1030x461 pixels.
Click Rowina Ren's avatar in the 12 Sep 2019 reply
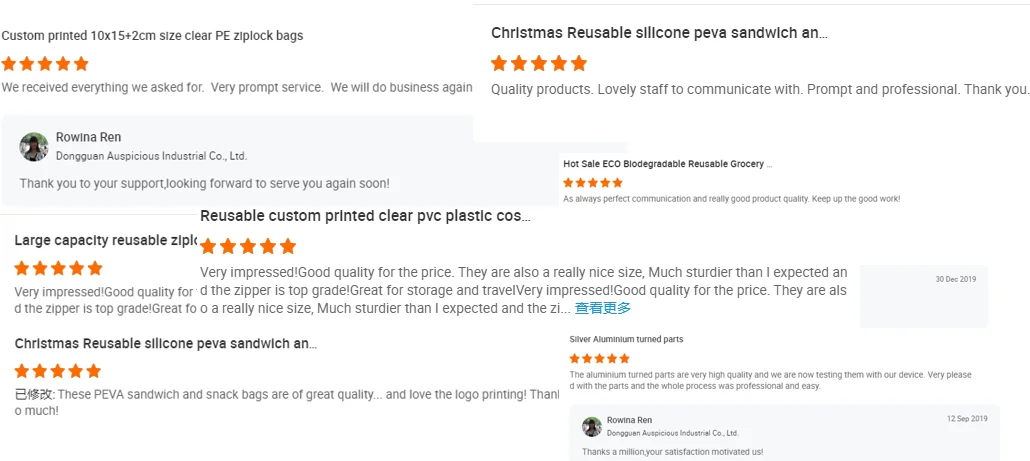591,426
